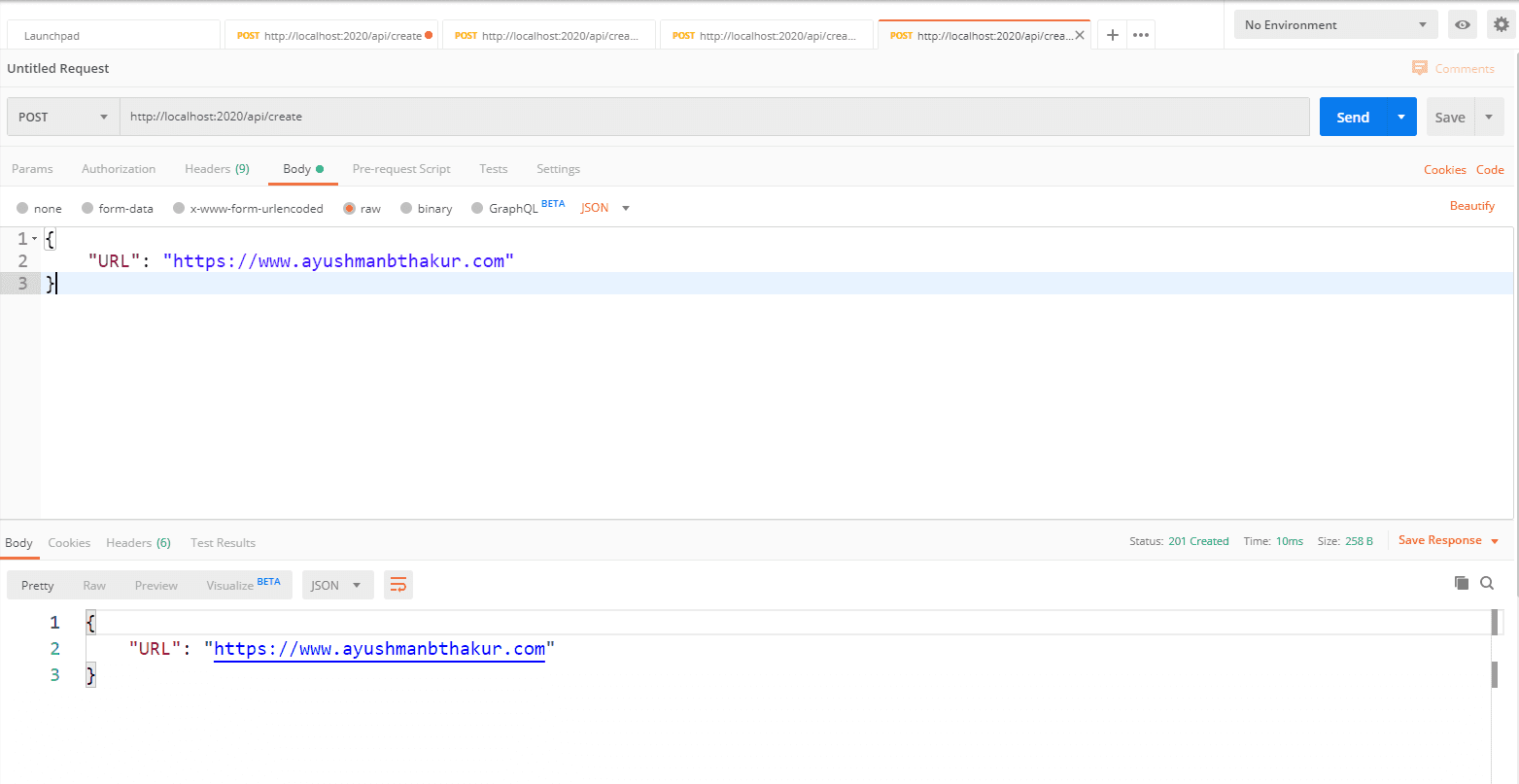Close the active request tab
Image resolution: width=1519 pixels, height=784 pixels.
[x=1080, y=35]
